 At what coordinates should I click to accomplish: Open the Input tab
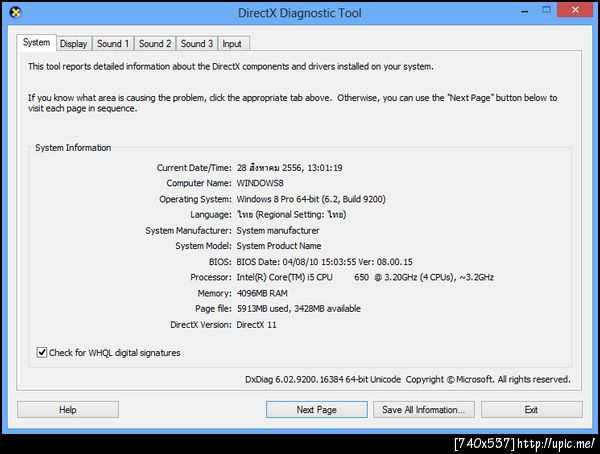[232, 44]
